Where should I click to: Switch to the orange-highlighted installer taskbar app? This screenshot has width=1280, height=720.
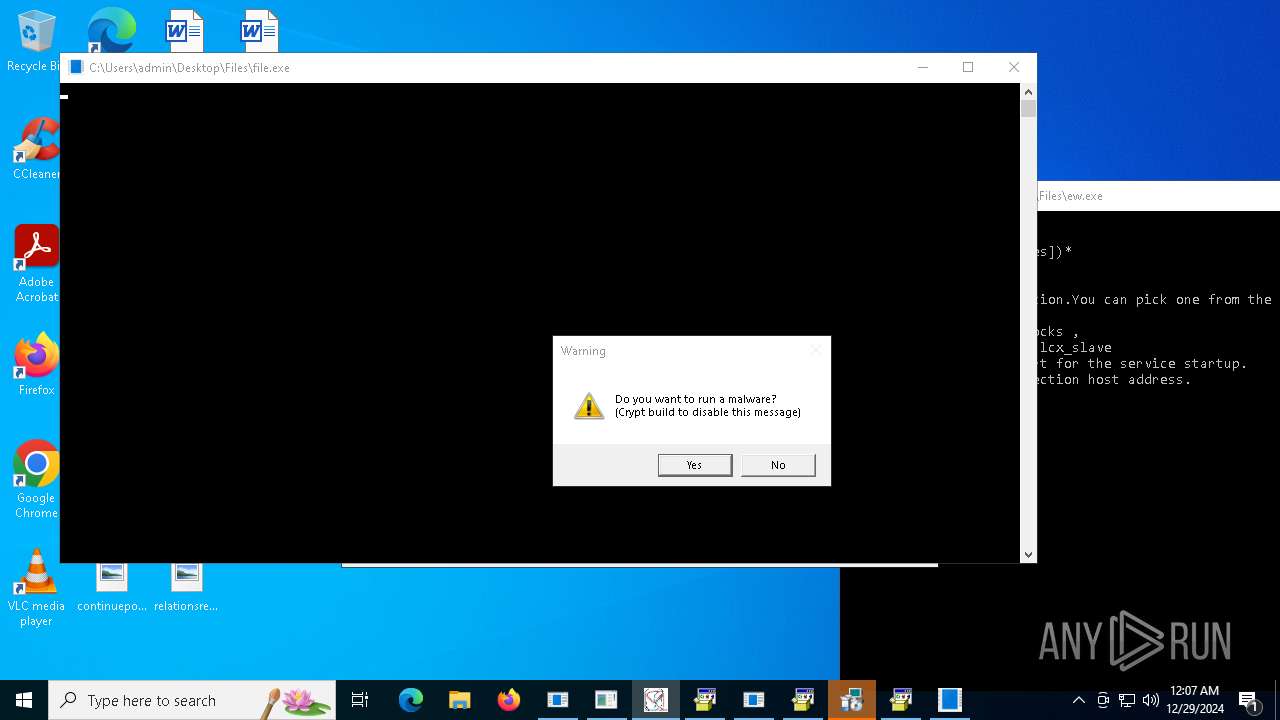[852, 700]
